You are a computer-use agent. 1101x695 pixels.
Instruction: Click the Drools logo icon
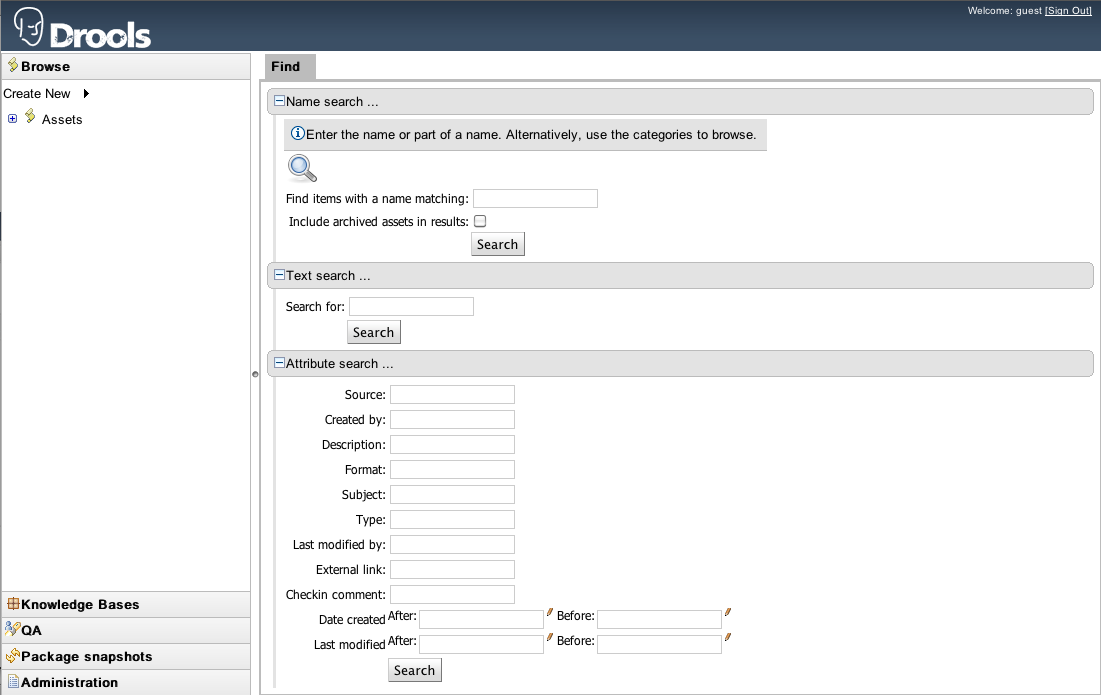point(30,26)
